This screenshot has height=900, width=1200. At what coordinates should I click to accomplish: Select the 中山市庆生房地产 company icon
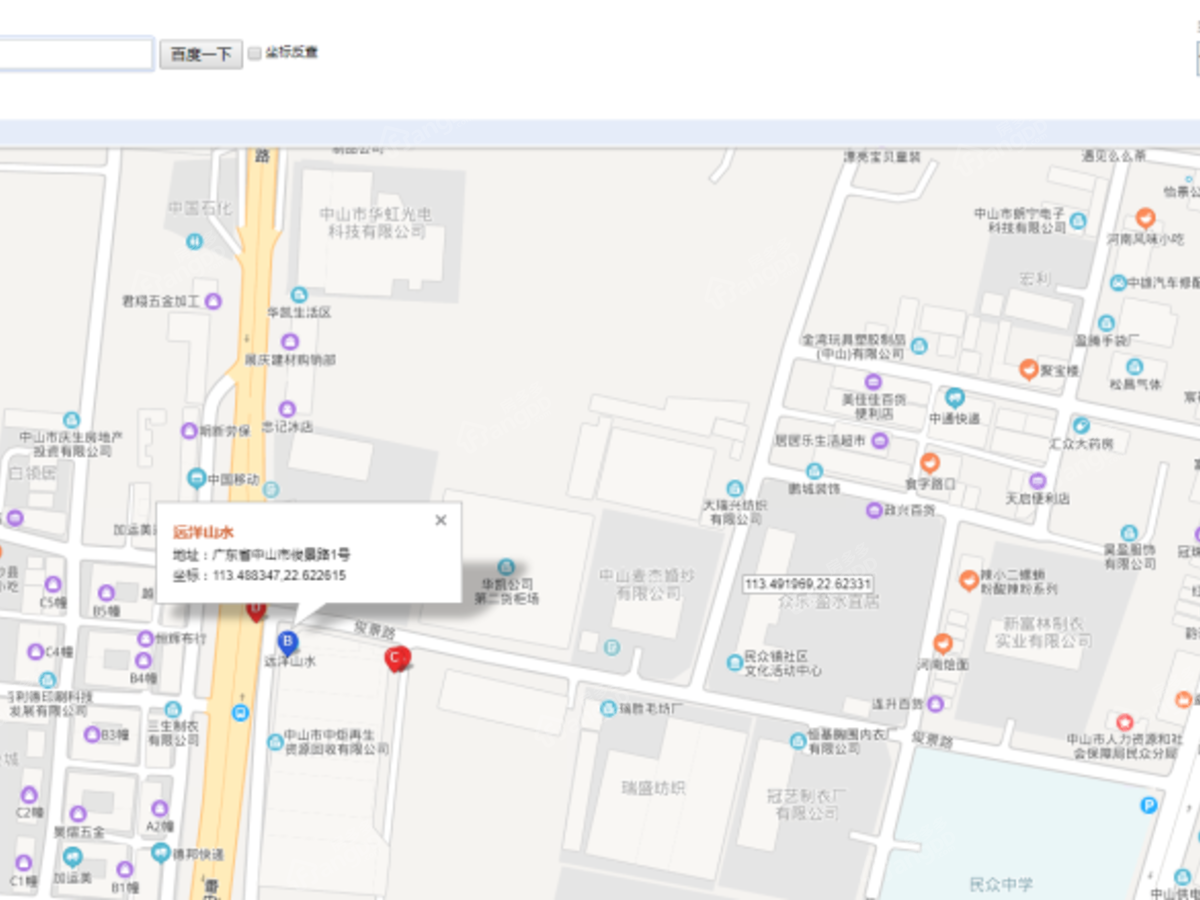click(71, 420)
